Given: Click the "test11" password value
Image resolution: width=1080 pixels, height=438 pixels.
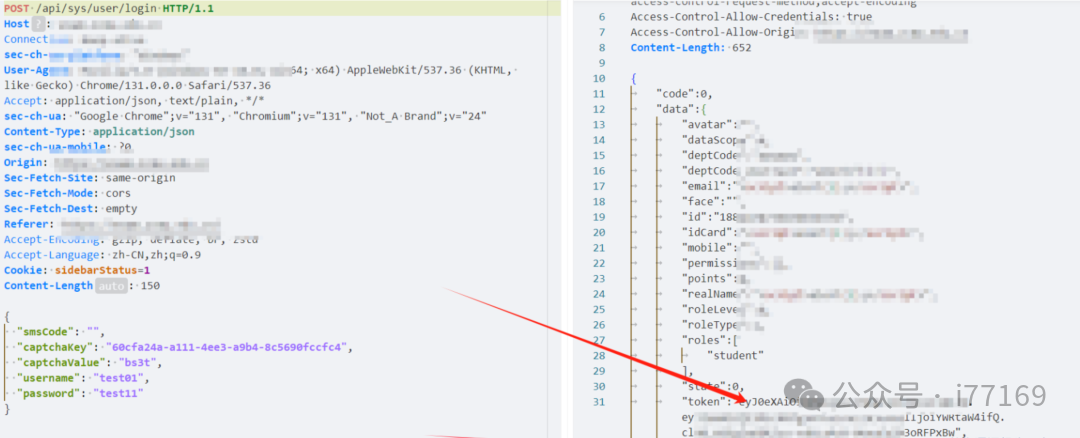Looking at the screenshot, I should tap(119, 394).
